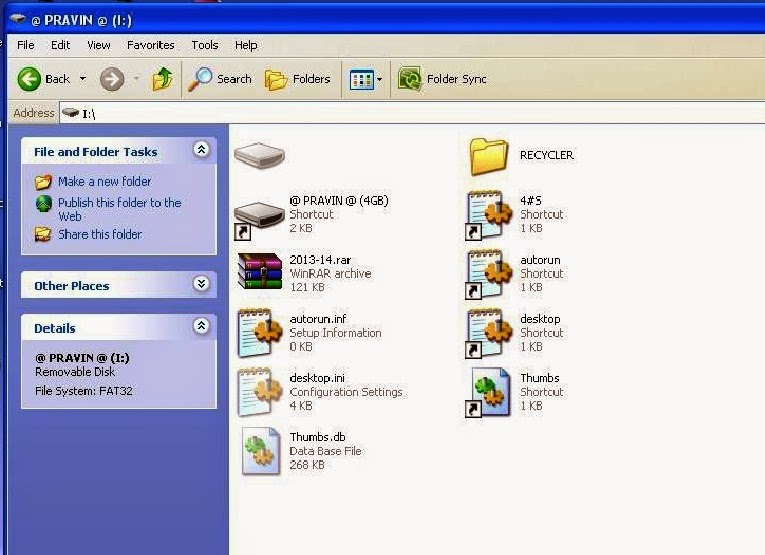Screen dimensions: 765x555
Task: Select the autorun shortcut icon
Action: pos(489,274)
